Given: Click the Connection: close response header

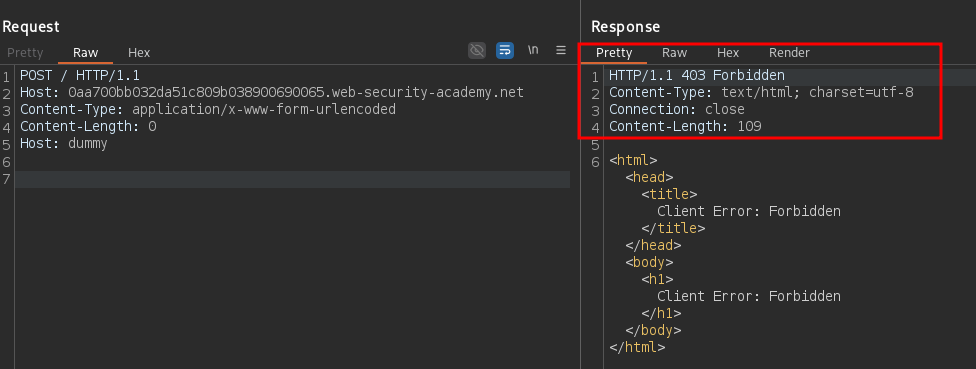Looking at the screenshot, I should click(x=677, y=110).
